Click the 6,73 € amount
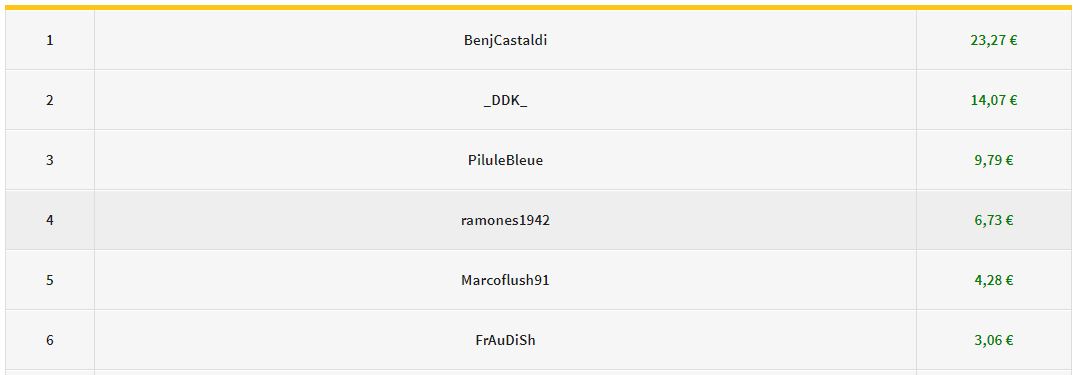 coord(994,220)
